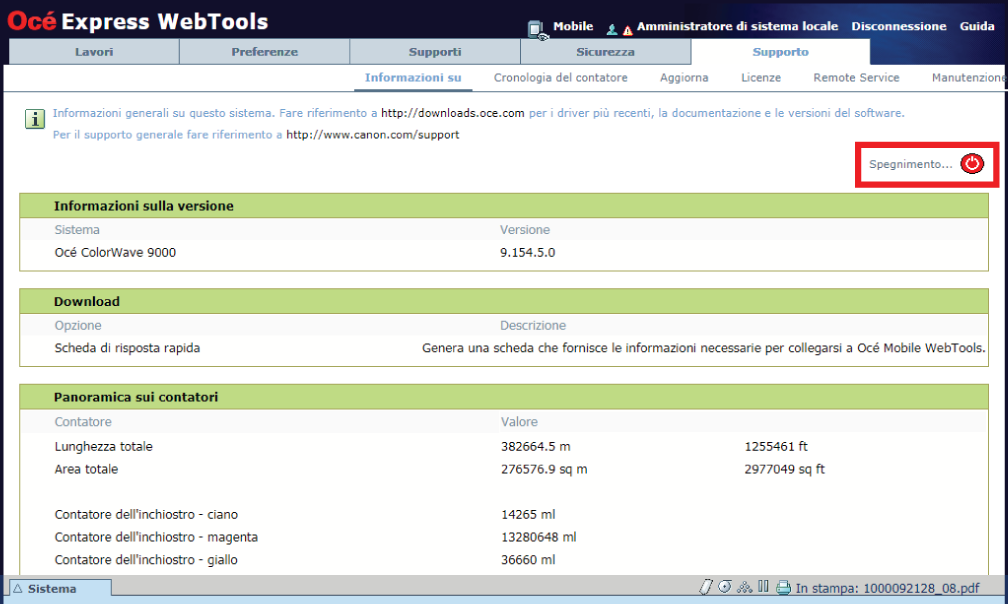1008x604 pixels.
Task: Select the Supporto tab
Action: coord(780,52)
